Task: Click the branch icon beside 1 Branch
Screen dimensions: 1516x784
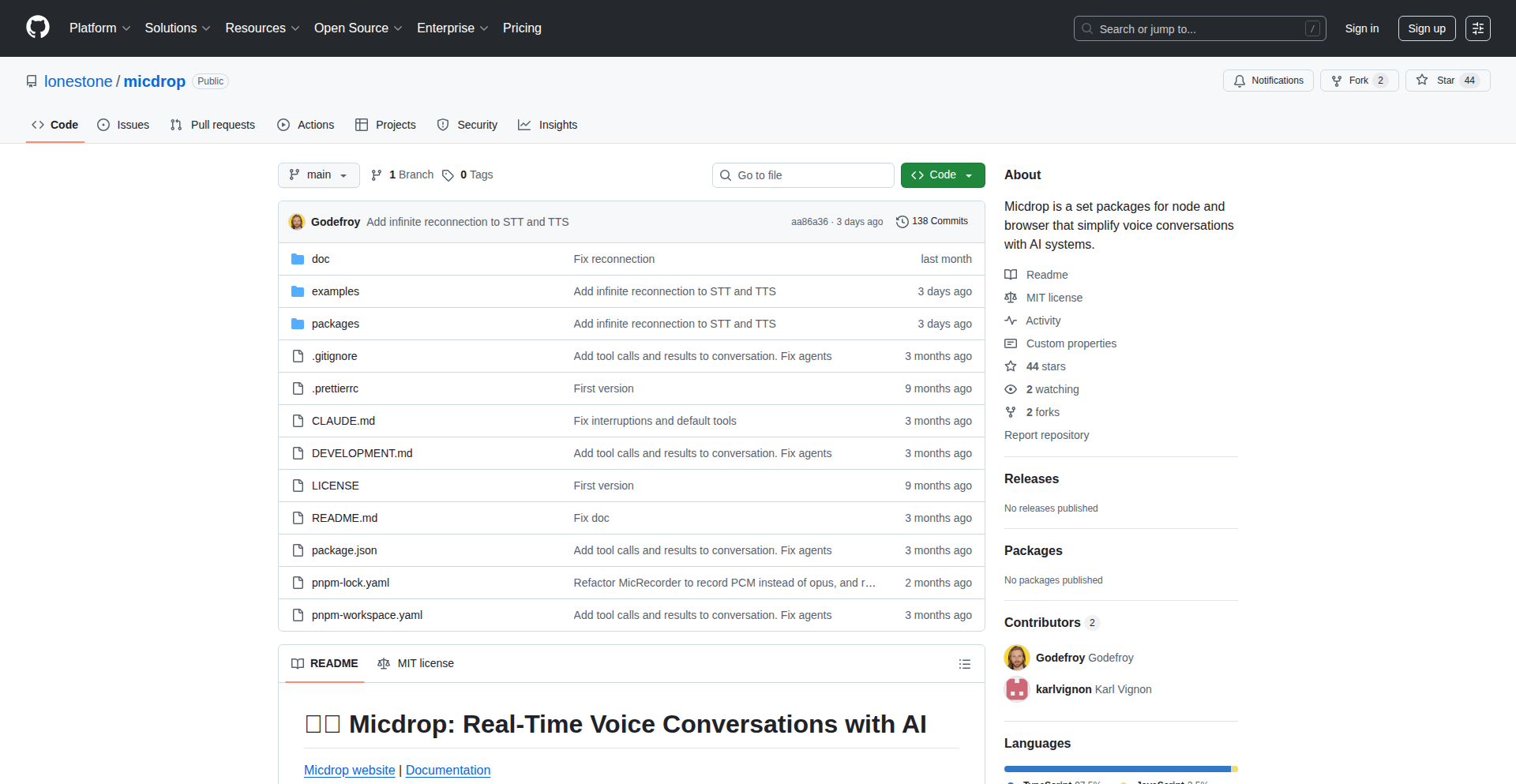Action: 377,175
